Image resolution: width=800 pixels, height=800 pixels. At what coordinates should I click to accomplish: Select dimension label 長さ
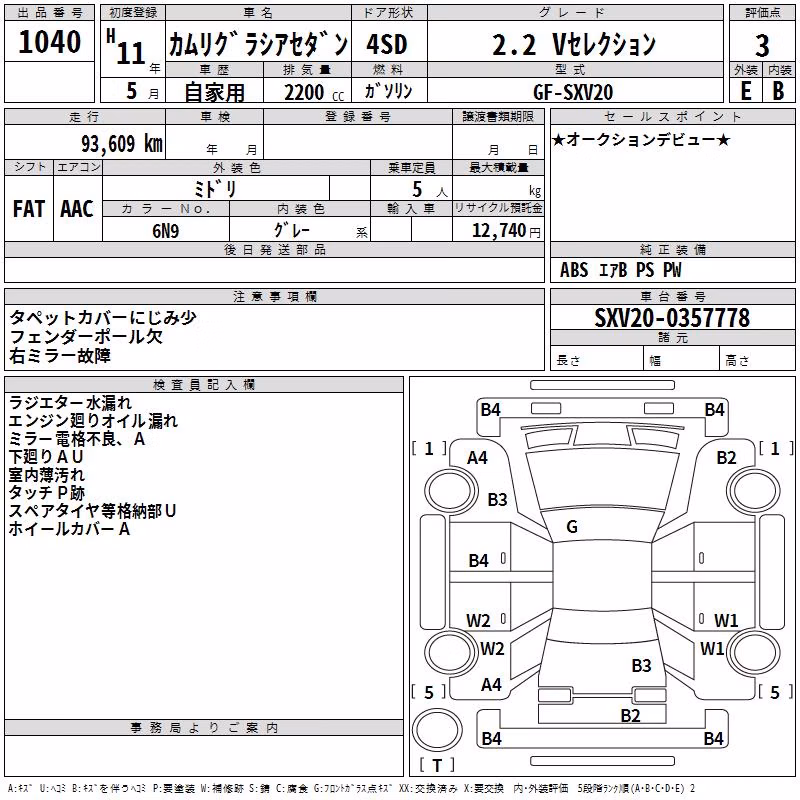pos(568,361)
